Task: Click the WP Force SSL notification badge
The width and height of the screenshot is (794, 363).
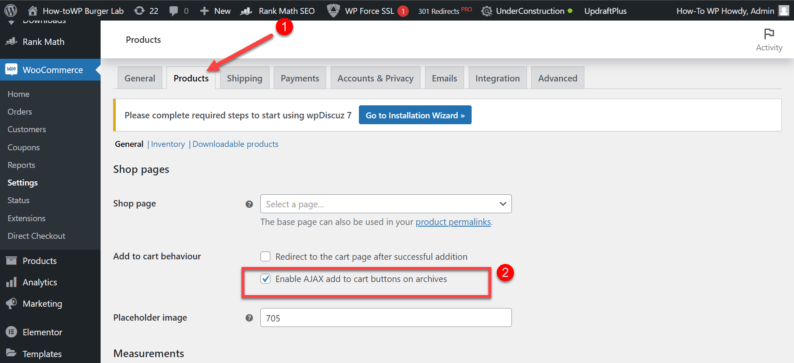Action: [403, 11]
